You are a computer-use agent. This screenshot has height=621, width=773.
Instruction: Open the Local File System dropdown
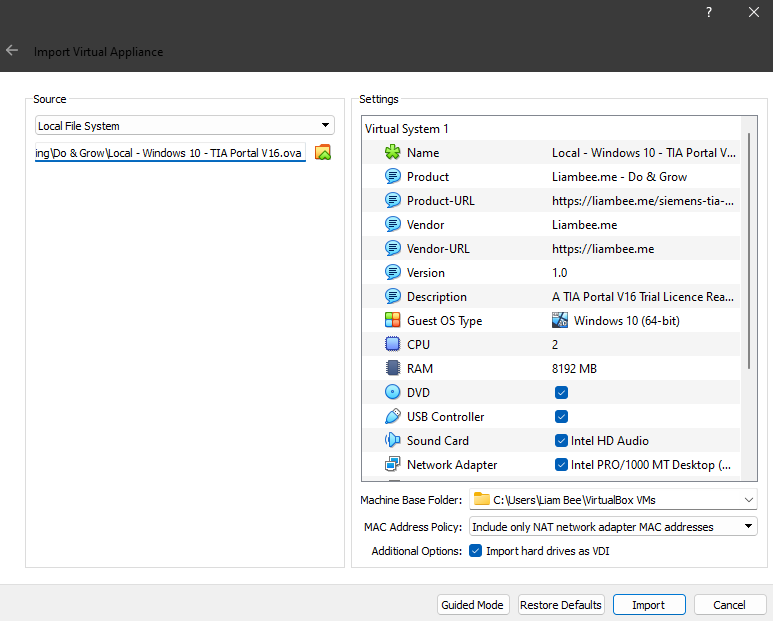184,126
